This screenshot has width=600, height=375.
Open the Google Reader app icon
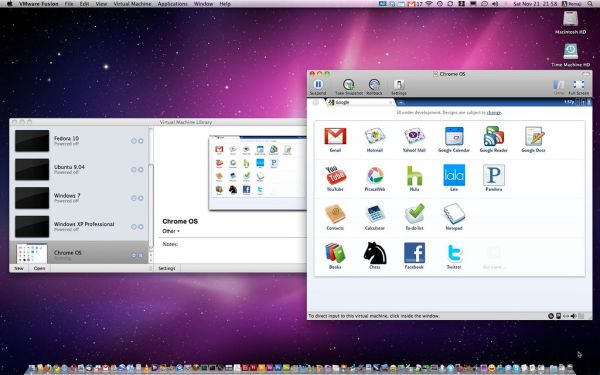tap(494, 140)
